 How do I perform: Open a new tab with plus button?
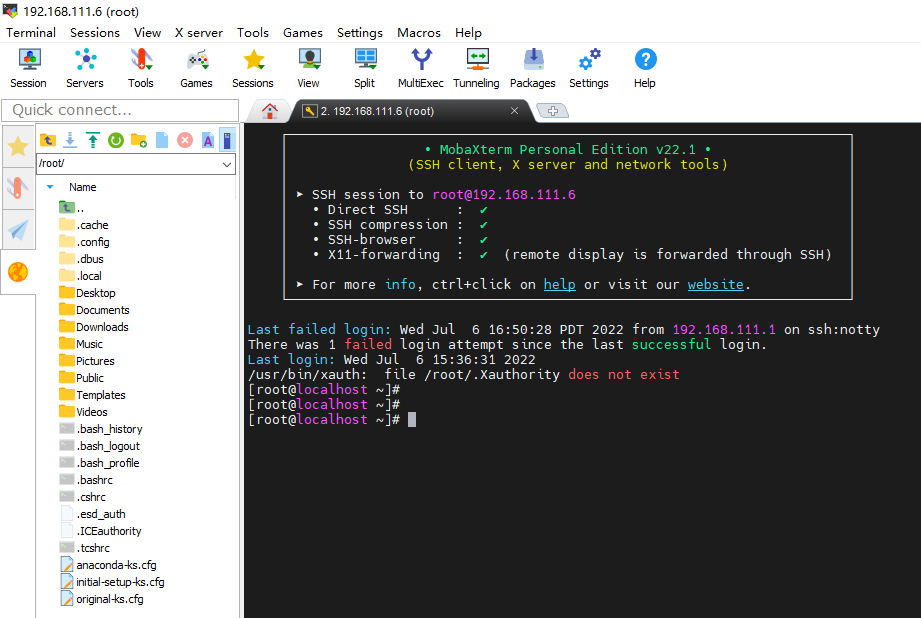click(x=553, y=110)
